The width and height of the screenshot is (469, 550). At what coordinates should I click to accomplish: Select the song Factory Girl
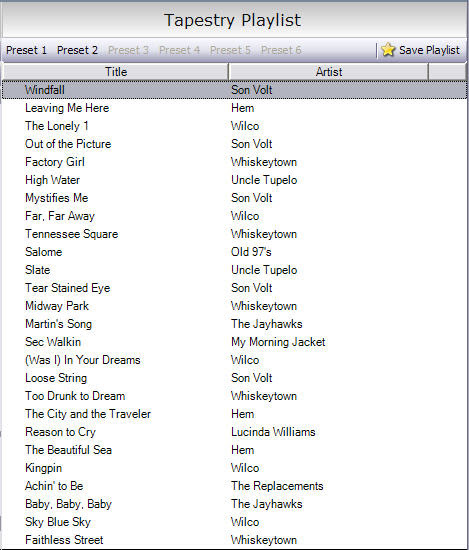(55, 162)
